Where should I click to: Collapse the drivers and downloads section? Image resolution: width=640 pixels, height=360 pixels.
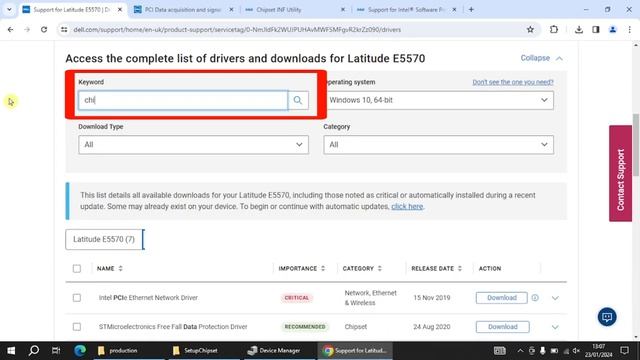(x=542, y=58)
